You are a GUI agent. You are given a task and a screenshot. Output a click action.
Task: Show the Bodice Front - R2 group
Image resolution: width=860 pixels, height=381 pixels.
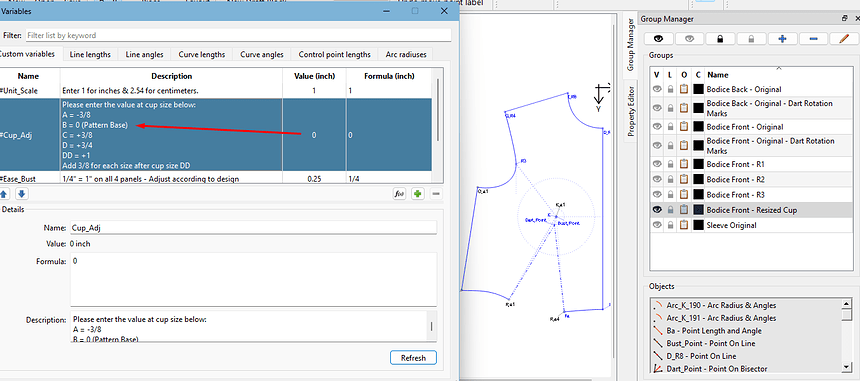[657, 179]
